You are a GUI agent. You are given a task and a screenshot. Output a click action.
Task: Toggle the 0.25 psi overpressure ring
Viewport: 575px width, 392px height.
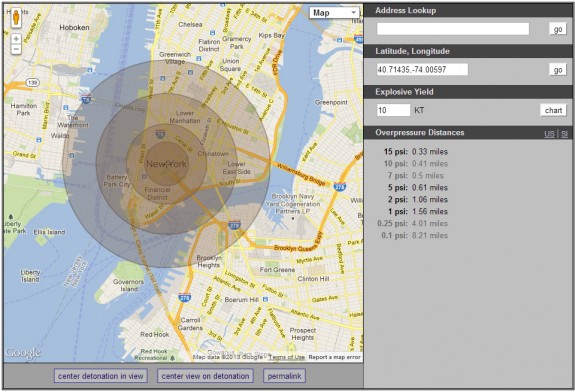click(x=413, y=223)
